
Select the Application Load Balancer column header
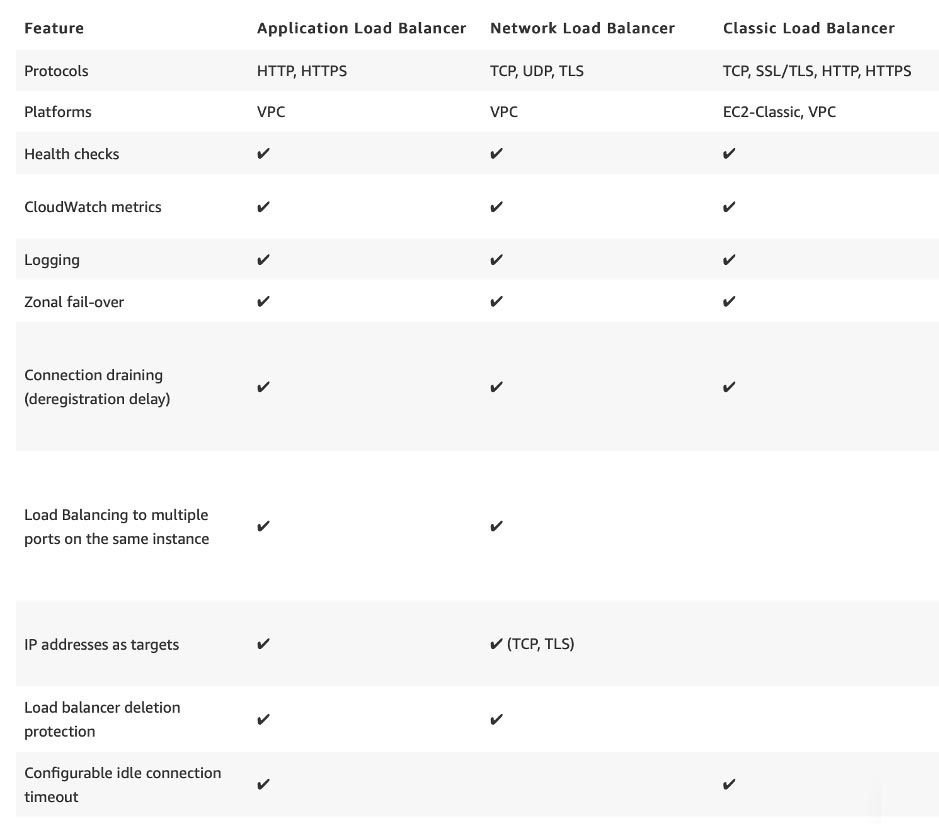(361, 28)
